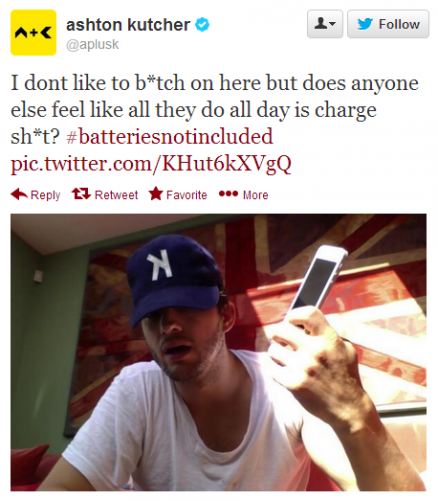Screen dimensions: 438x500
Task: Click the yellow A+K profile avatar
Action: click(x=33, y=33)
